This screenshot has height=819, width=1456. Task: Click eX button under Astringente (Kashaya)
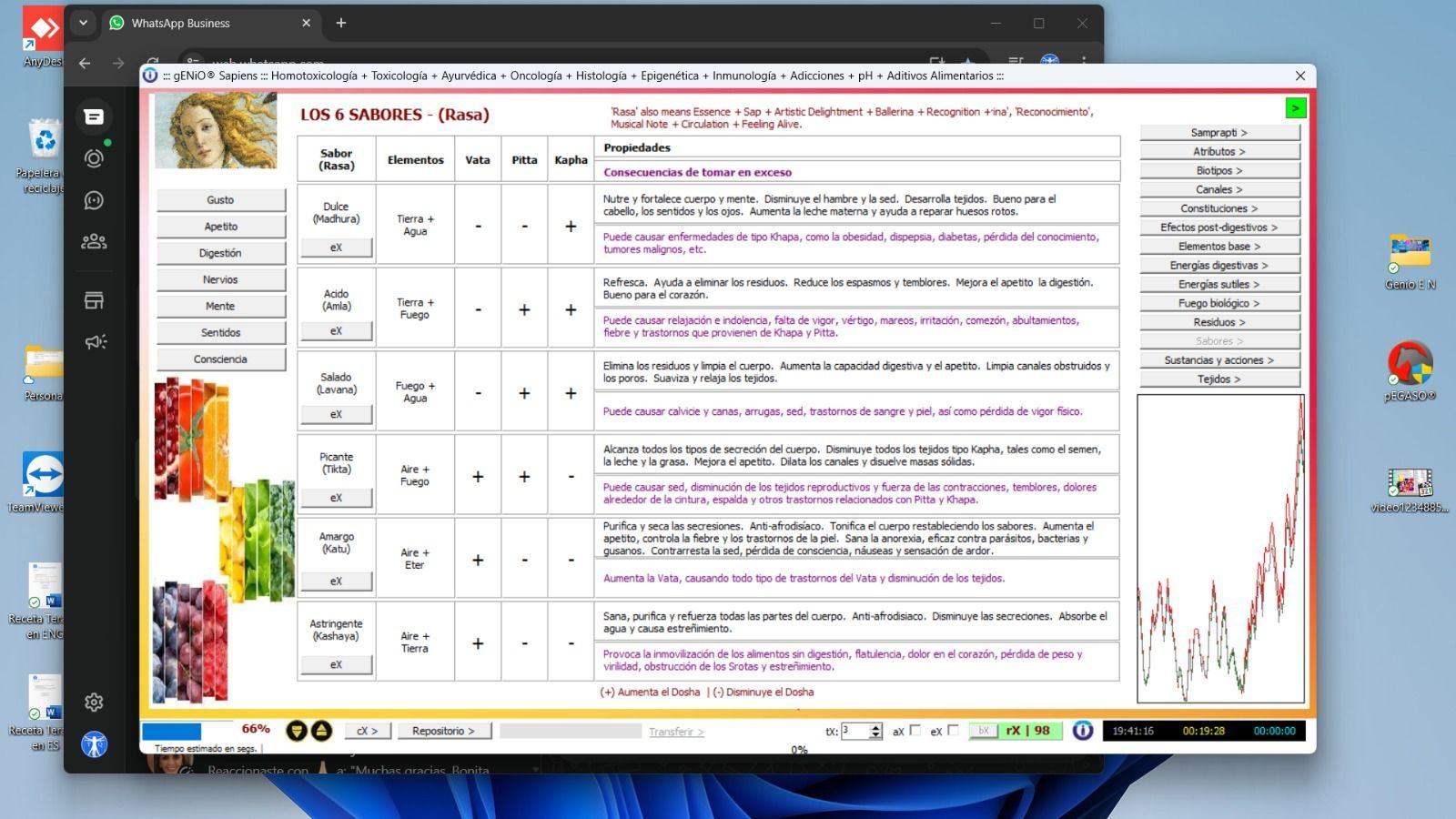point(336,664)
